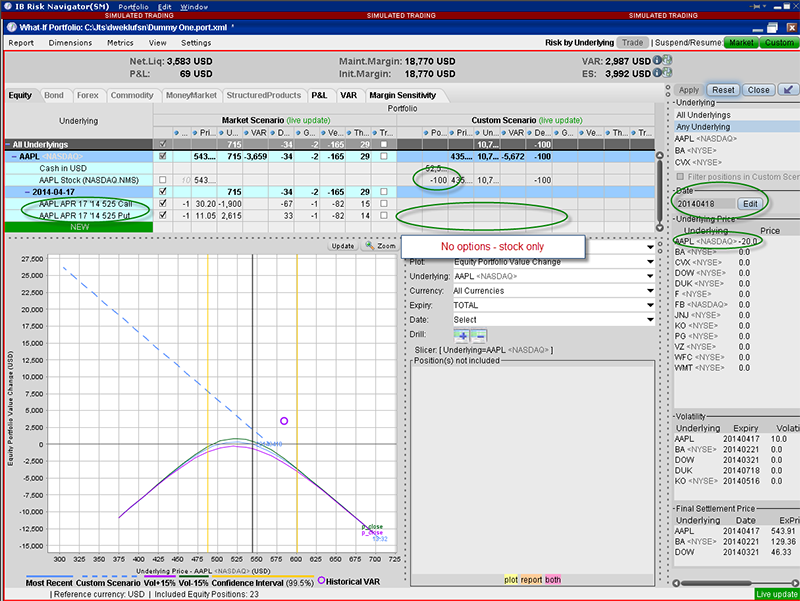Click the green Market suspend/resume button
This screenshot has height=601, width=800.
(x=741, y=43)
